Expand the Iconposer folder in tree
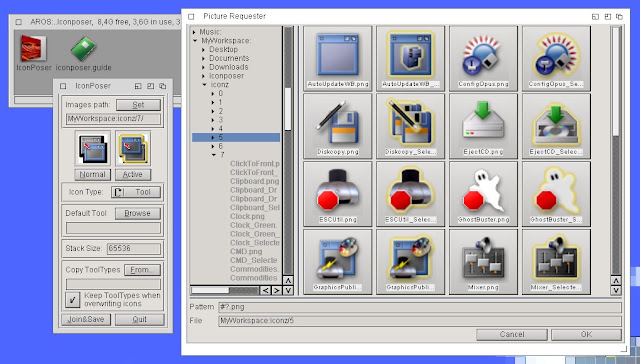This screenshot has width=640, height=364. 204,76
